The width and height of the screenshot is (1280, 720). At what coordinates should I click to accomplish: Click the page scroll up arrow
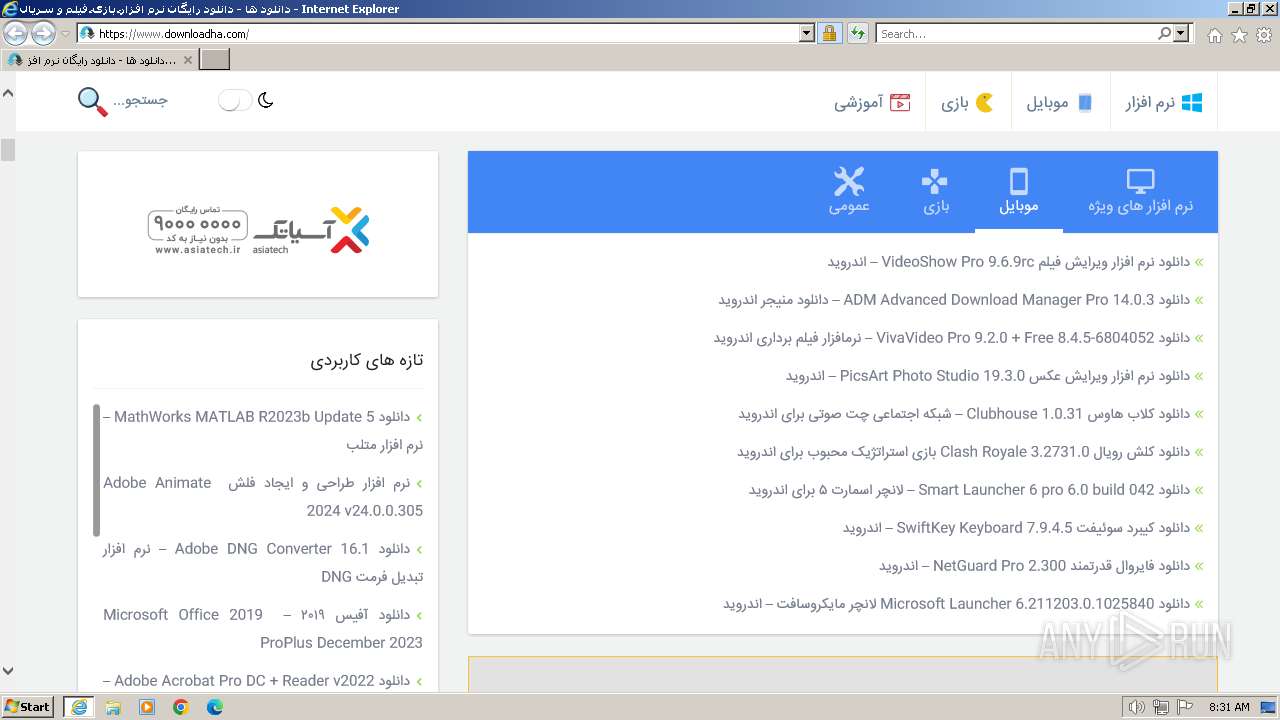coord(8,93)
